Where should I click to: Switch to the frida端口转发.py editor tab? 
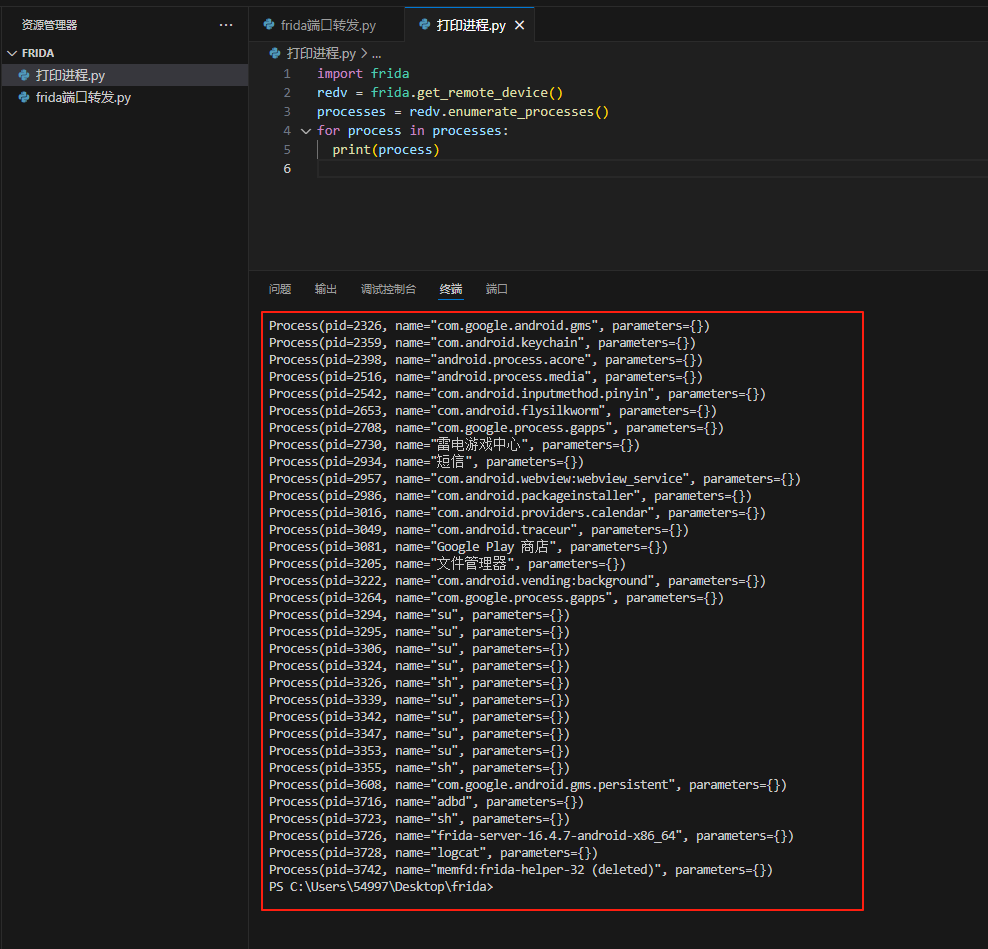327,25
